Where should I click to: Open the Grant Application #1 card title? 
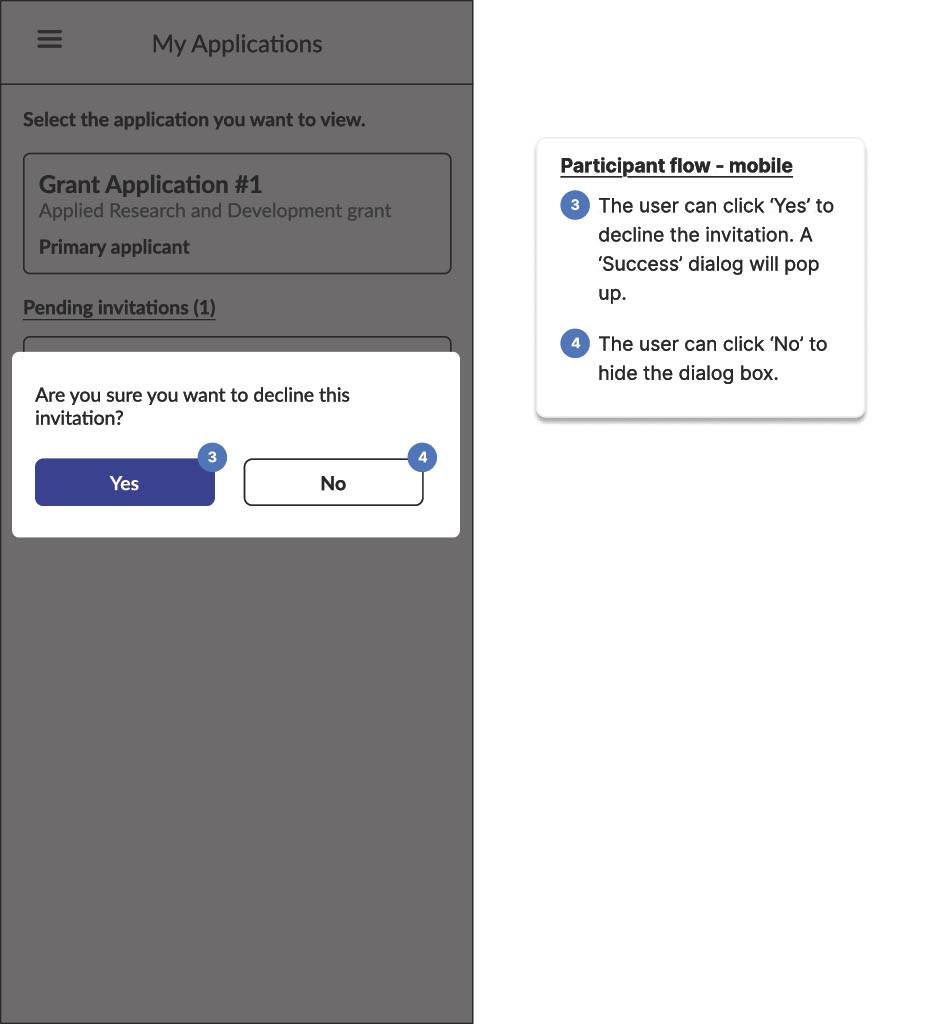(150, 185)
